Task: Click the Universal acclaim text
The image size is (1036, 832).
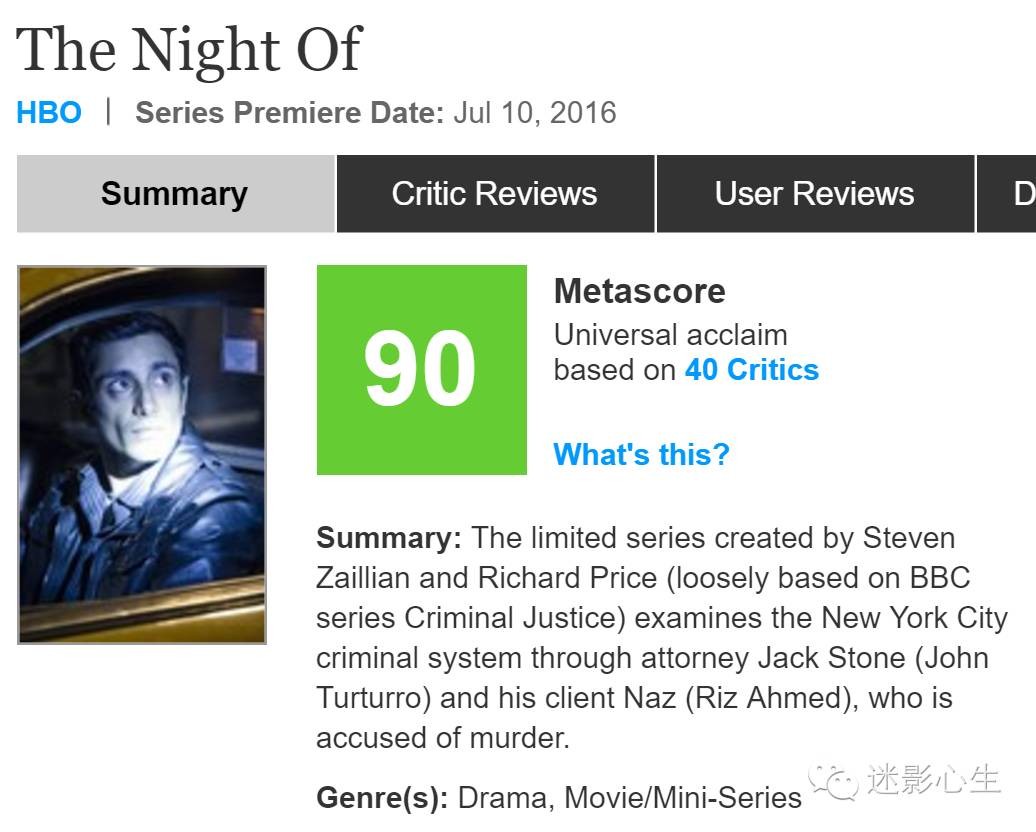Action: (x=670, y=335)
